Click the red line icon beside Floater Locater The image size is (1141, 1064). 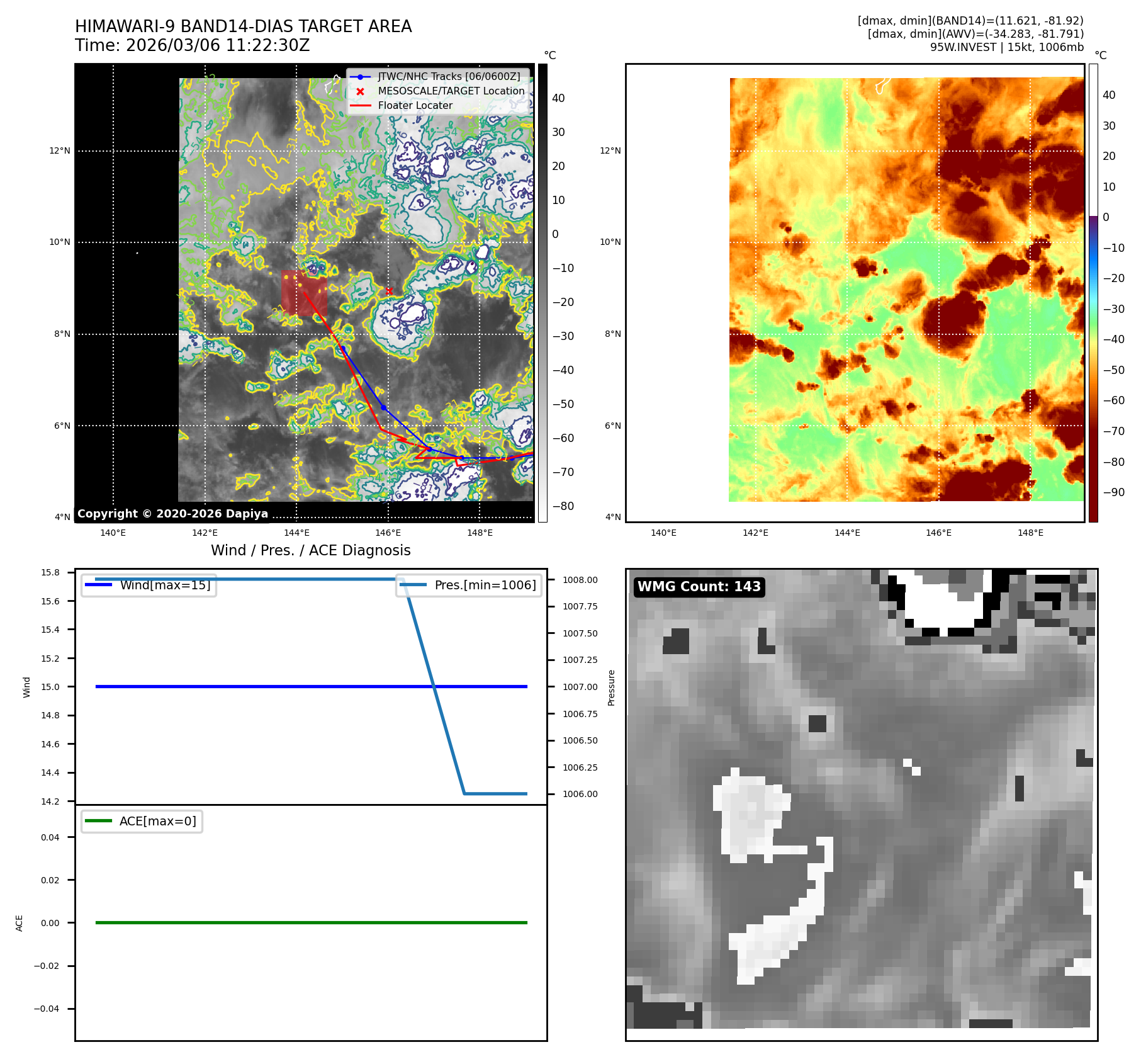coord(360,106)
